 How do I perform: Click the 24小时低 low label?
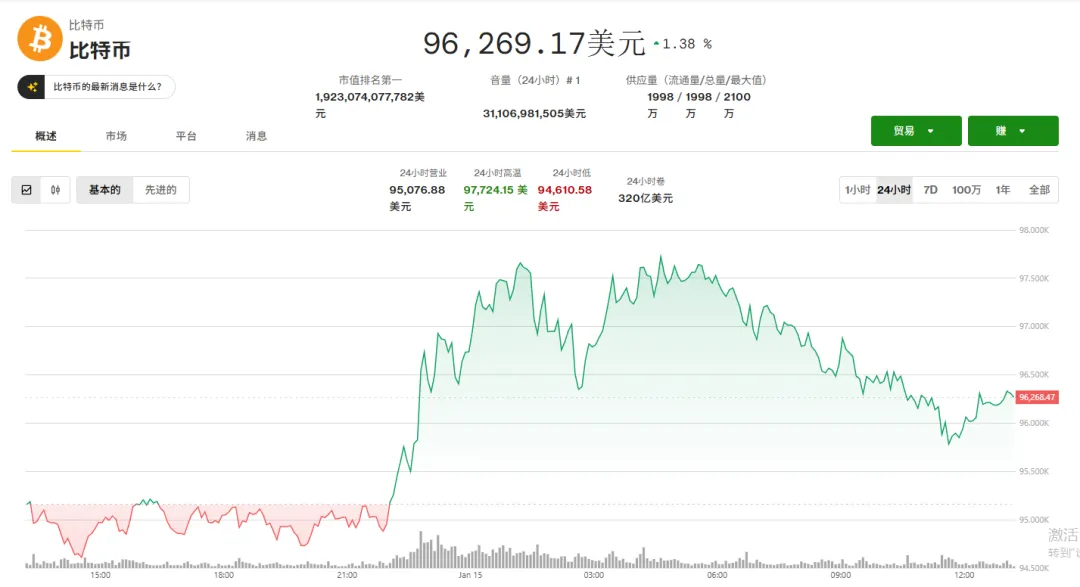(x=572, y=173)
